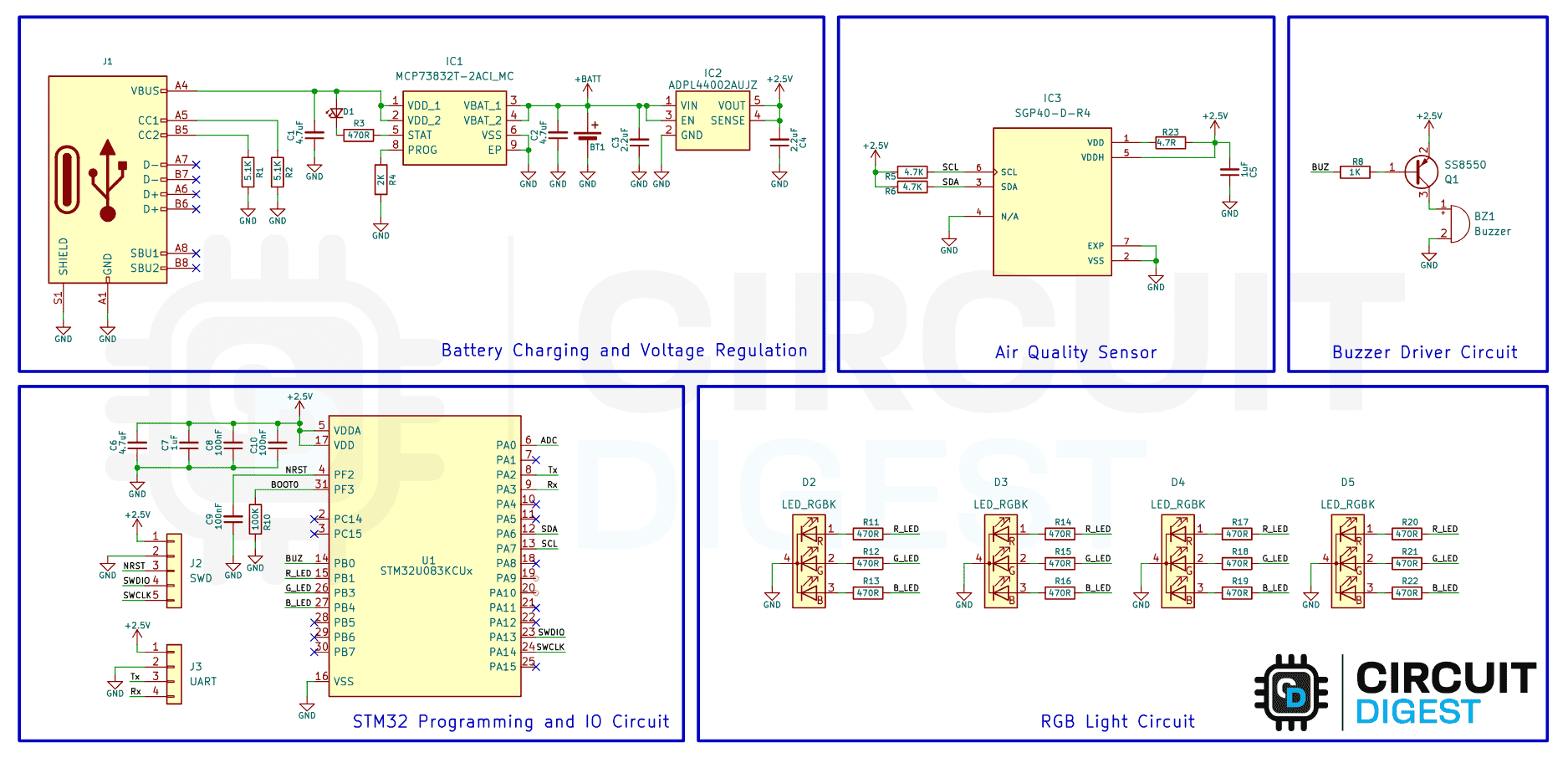Click the Air Quality Sensor section title
The width and height of the screenshot is (1568, 763).
(x=1075, y=352)
